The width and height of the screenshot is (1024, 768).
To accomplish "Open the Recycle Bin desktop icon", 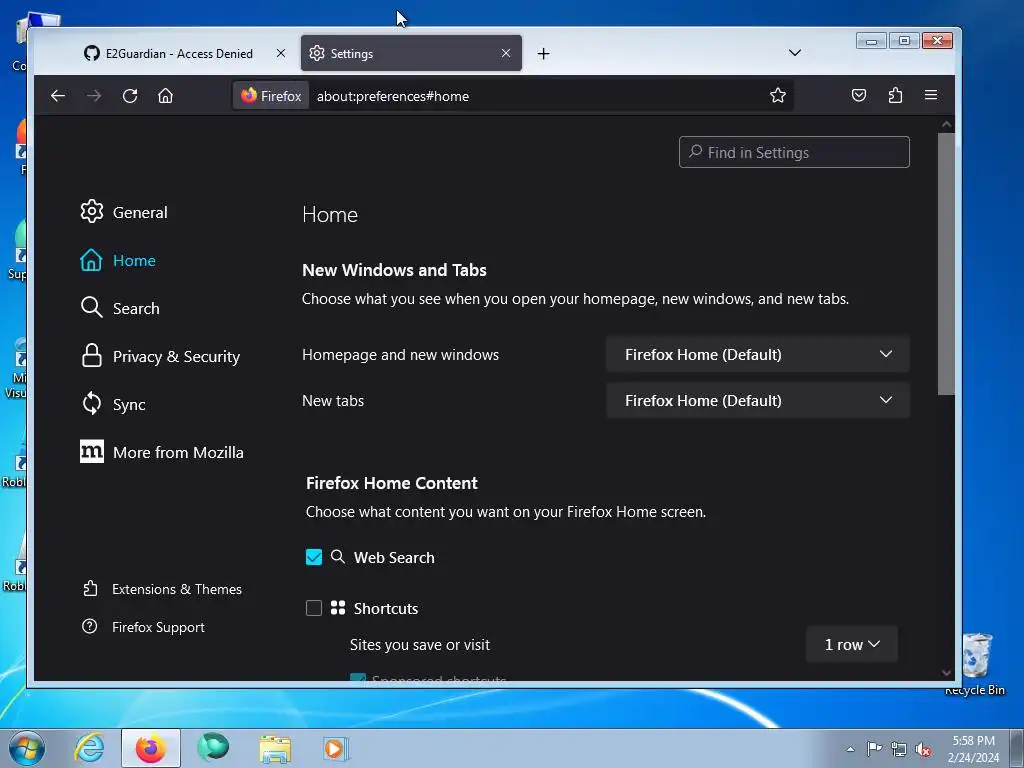I will click(x=975, y=664).
